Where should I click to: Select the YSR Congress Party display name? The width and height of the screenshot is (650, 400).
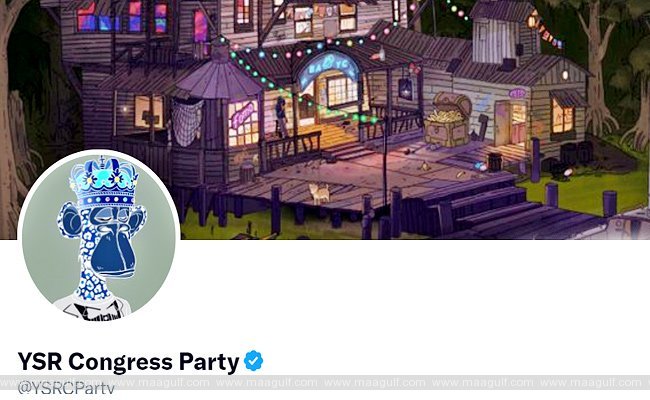click(129, 361)
